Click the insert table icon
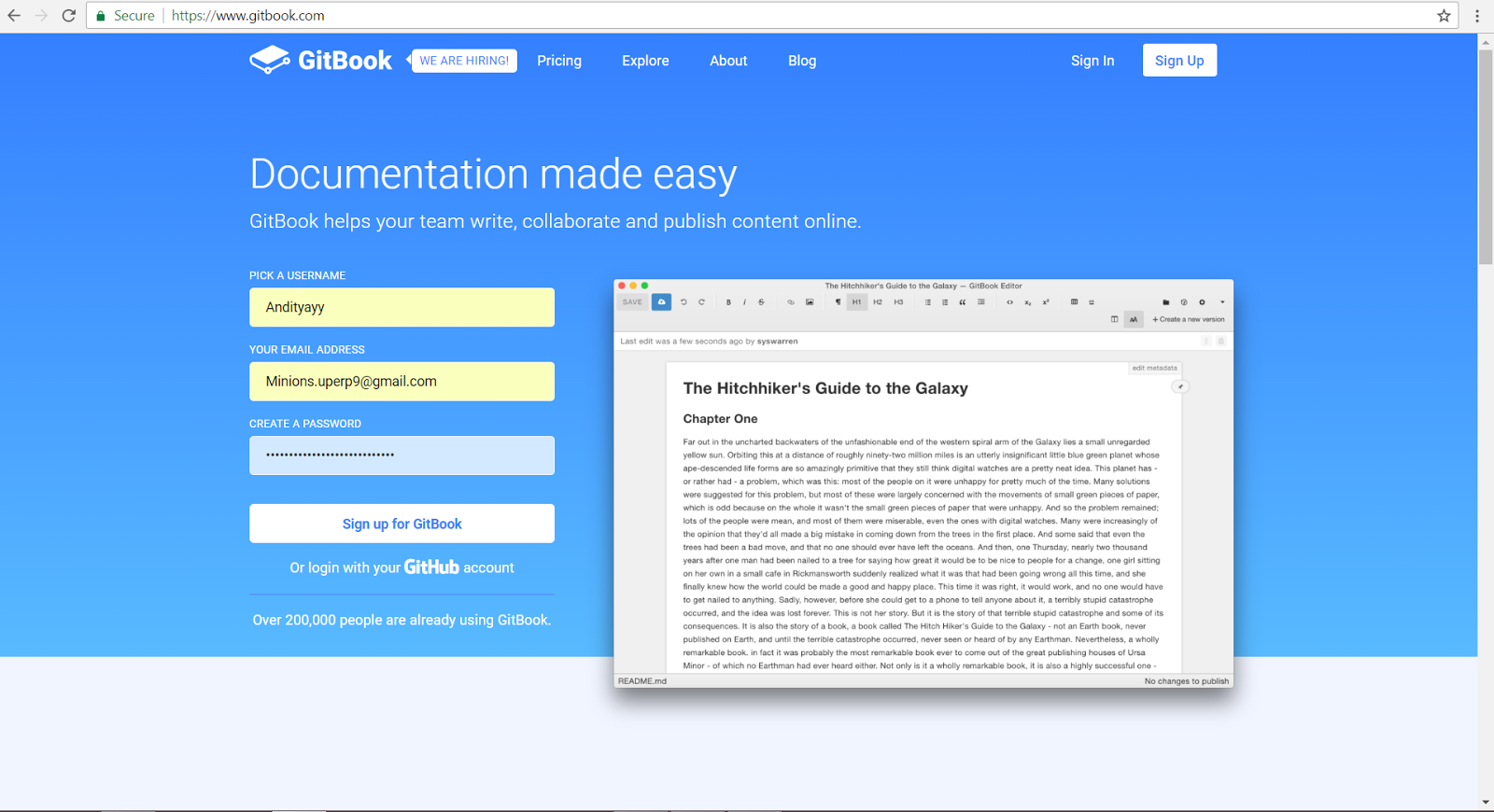Screen dimensions: 1494x812 1074,302
